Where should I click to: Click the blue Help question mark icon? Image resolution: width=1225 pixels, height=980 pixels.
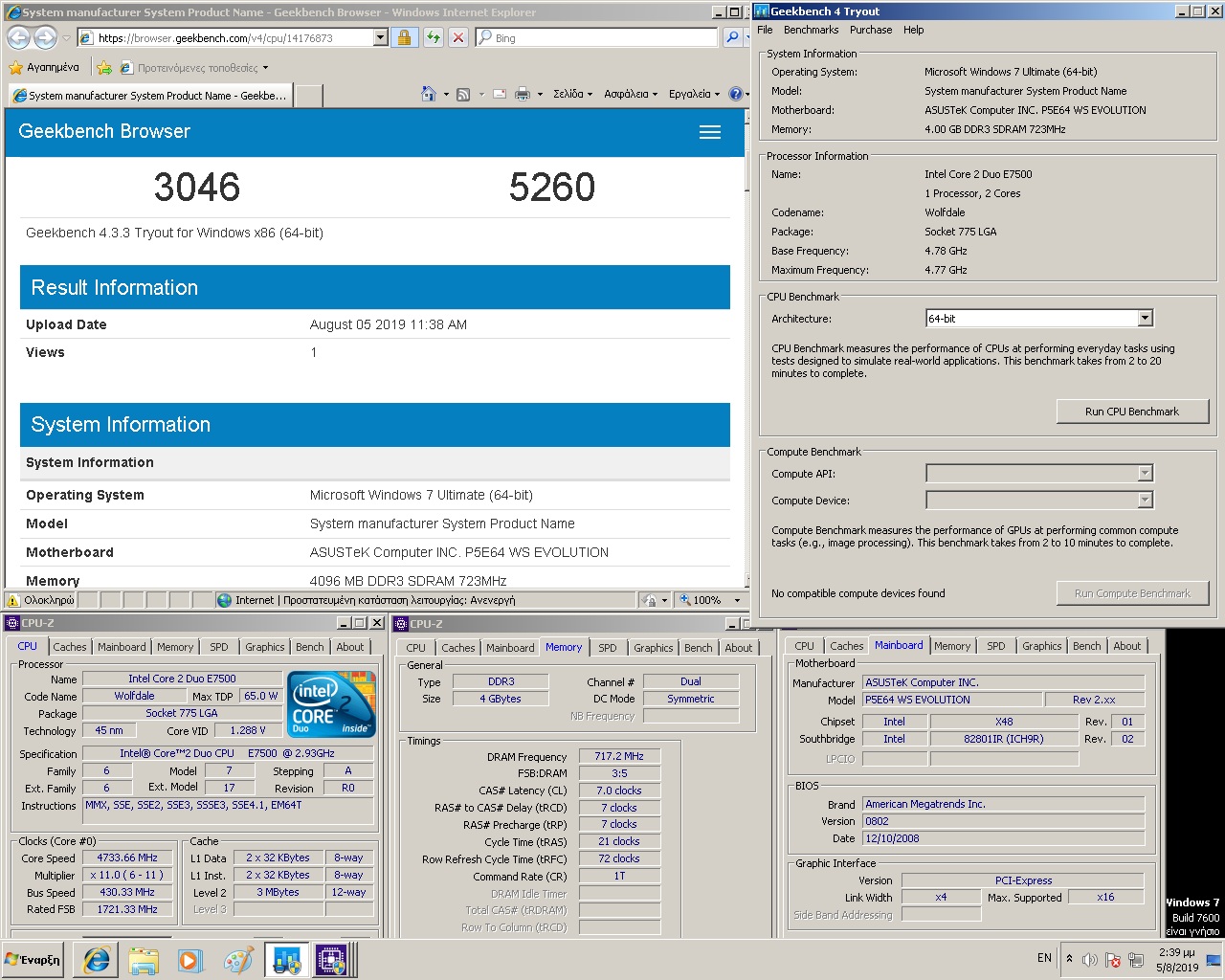[x=735, y=94]
